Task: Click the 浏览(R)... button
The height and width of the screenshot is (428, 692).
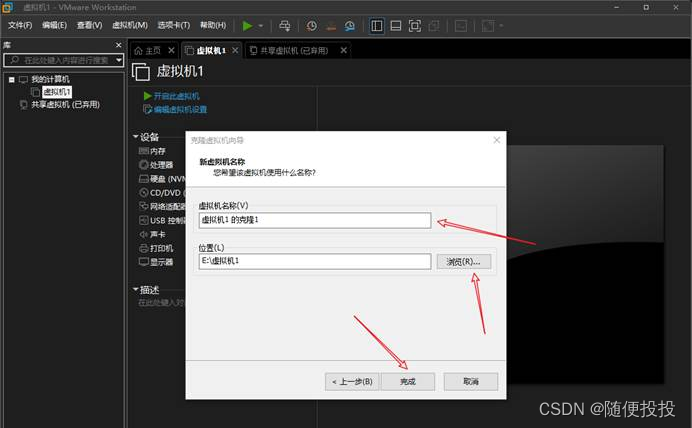Action: click(463, 262)
